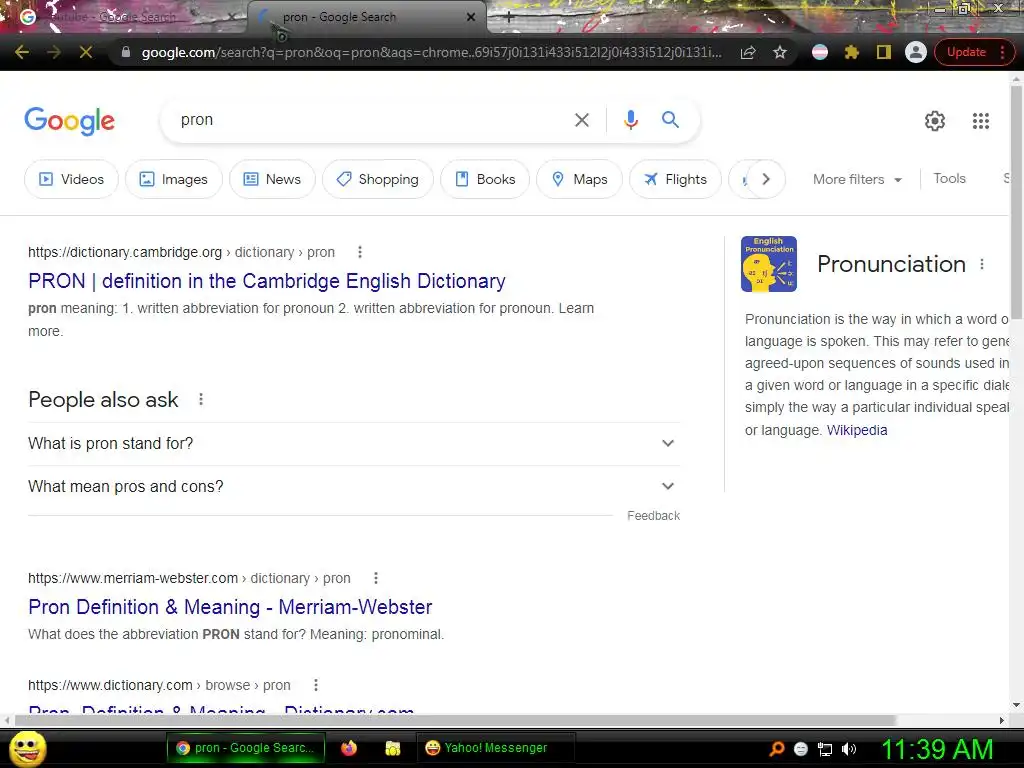Open a new tab with the plus button
This screenshot has height=768, width=1024.
[509, 18]
